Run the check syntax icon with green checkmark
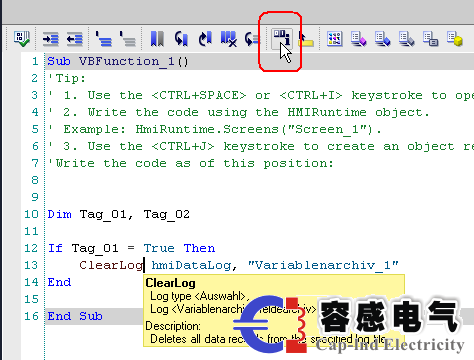 [x=21, y=39]
